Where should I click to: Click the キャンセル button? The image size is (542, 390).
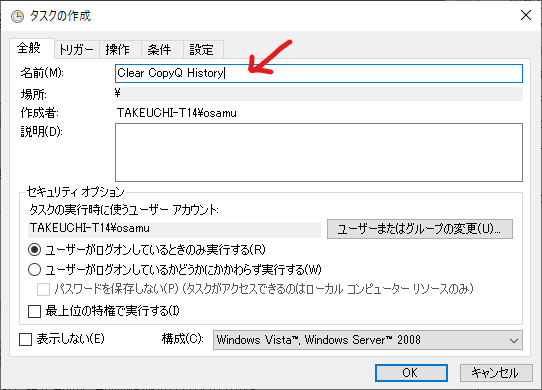(496, 373)
